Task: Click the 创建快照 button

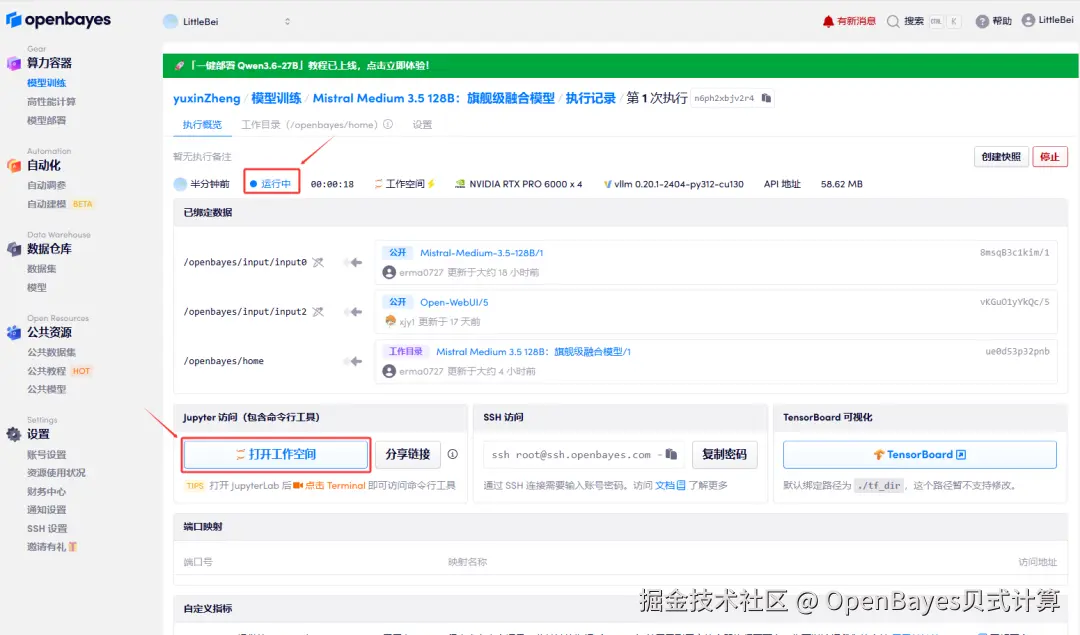Action: click(1001, 157)
